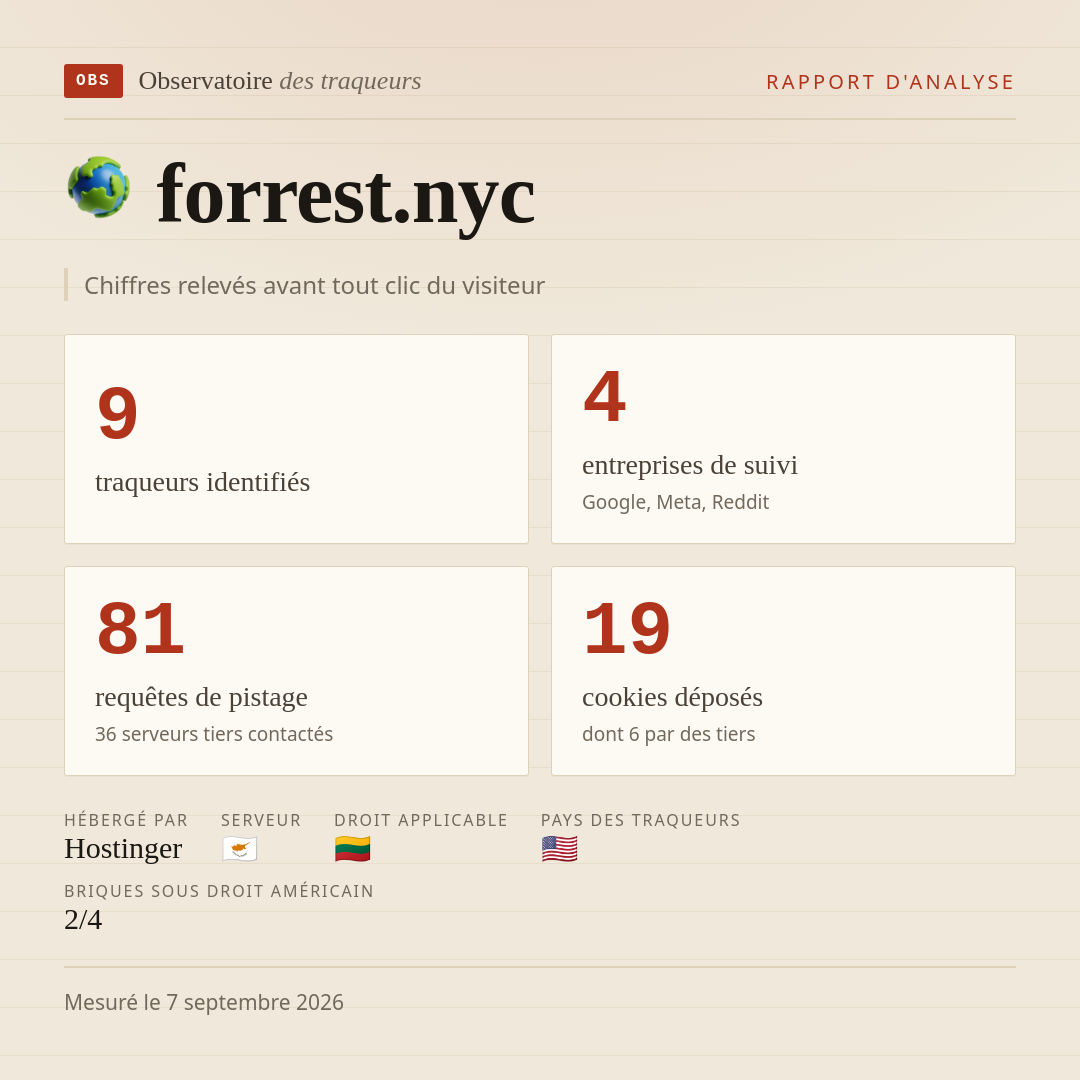
Task: Click the globe favicon beside forrest.nyc
Action: click(98, 187)
